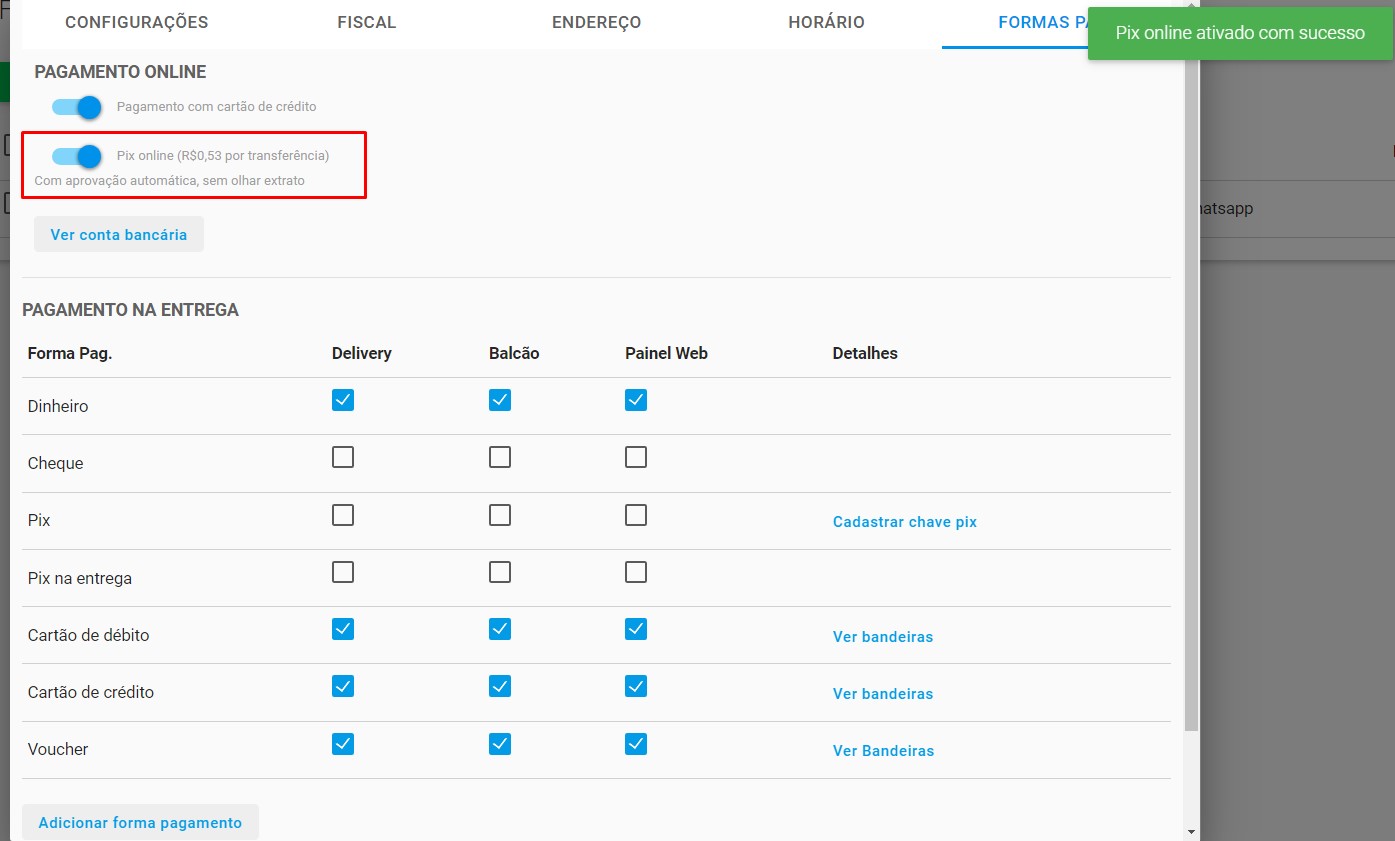Go to the Endereço tab
Screen dimensions: 1395x841
[596, 22]
